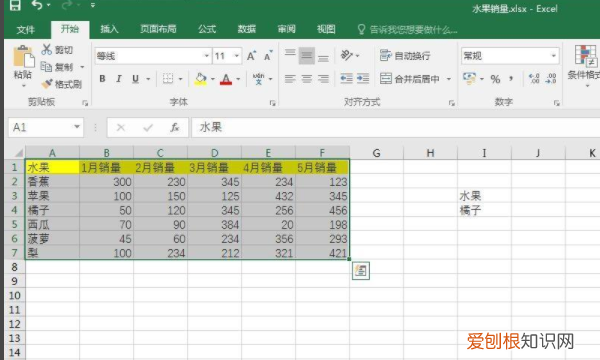Click the phonetic guide wén icon
This screenshot has height=360, width=600.
click(259, 79)
